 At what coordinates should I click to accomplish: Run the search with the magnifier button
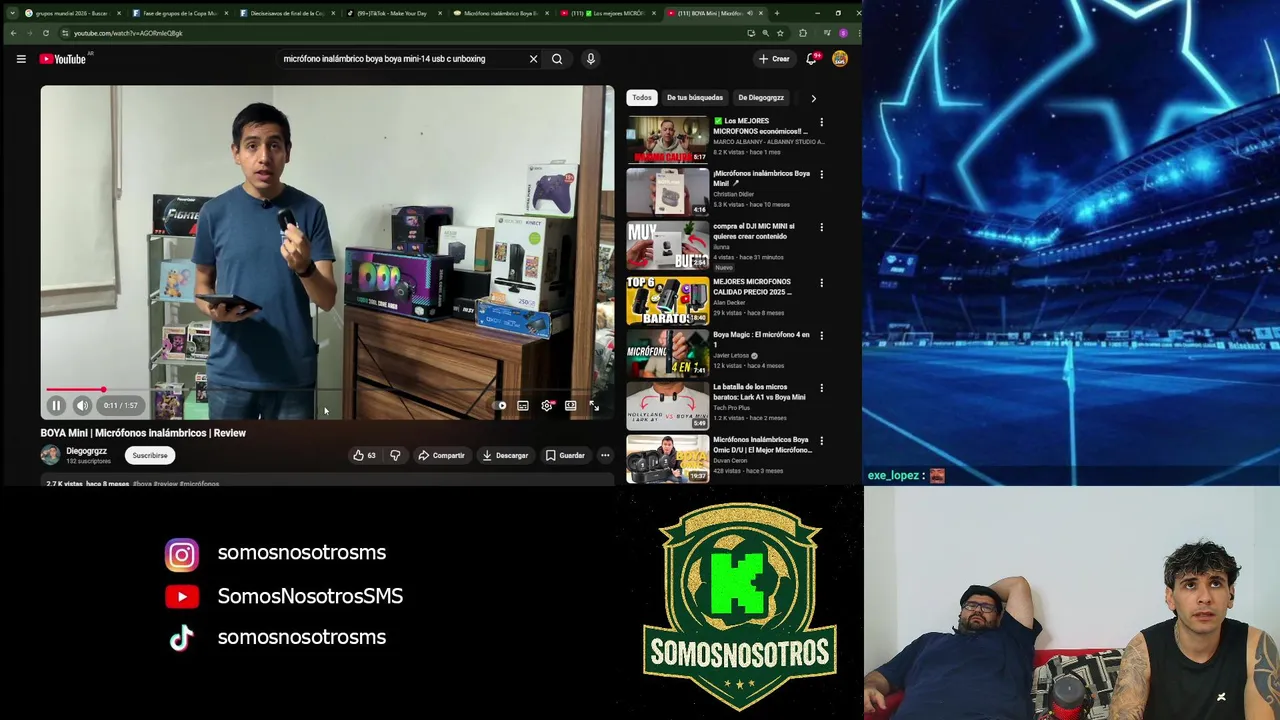click(x=557, y=59)
